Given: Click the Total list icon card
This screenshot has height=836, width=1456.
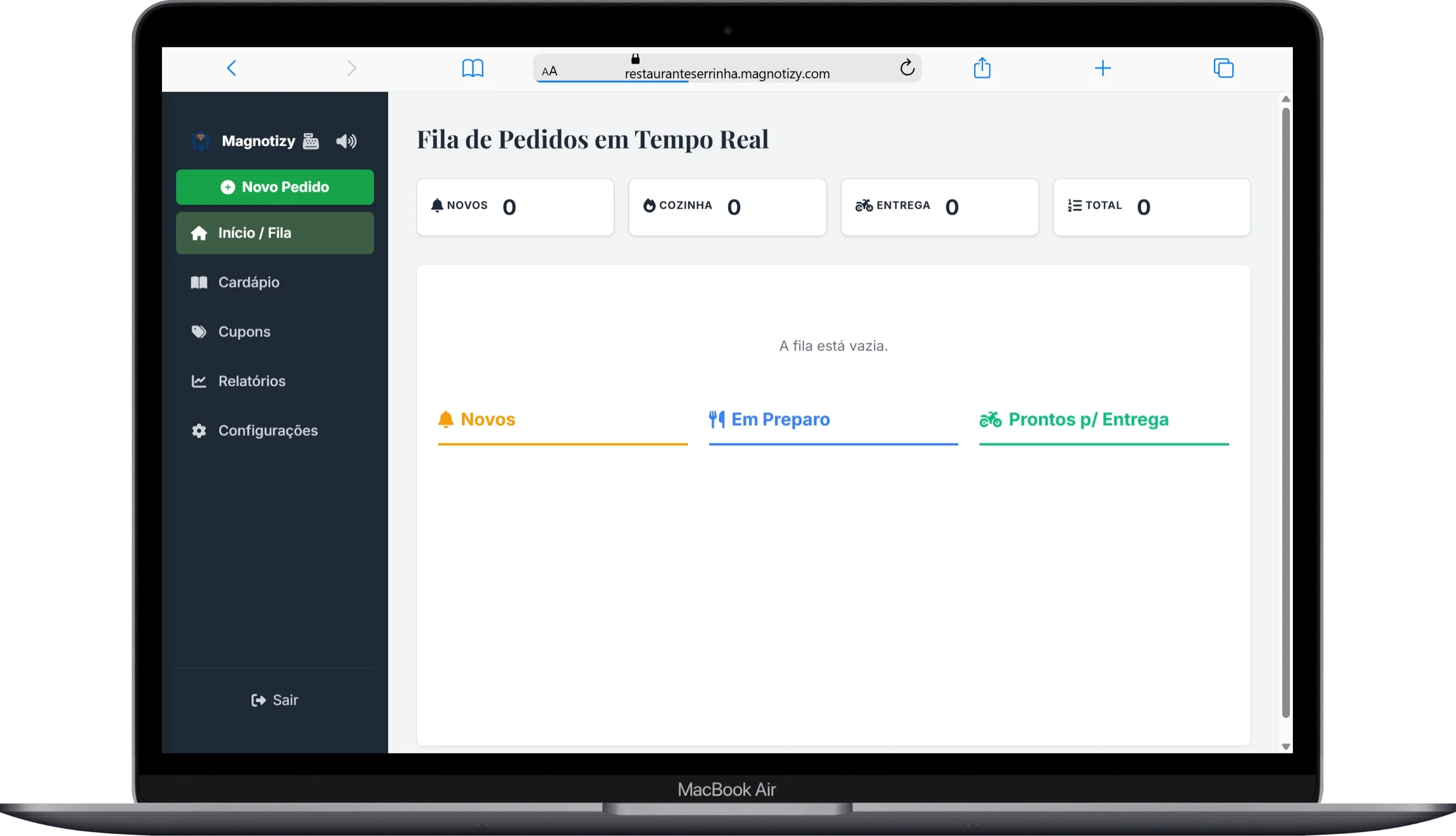Looking at the screenshot, I should tap(1151, 207).
